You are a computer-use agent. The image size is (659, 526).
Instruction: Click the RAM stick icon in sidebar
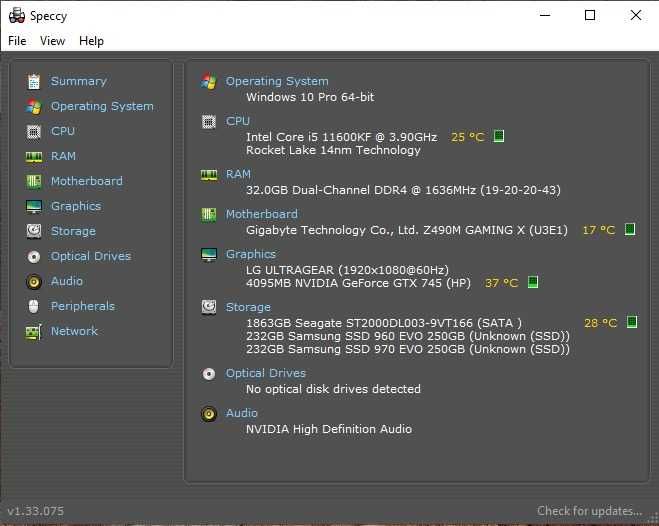pos(34,157)
